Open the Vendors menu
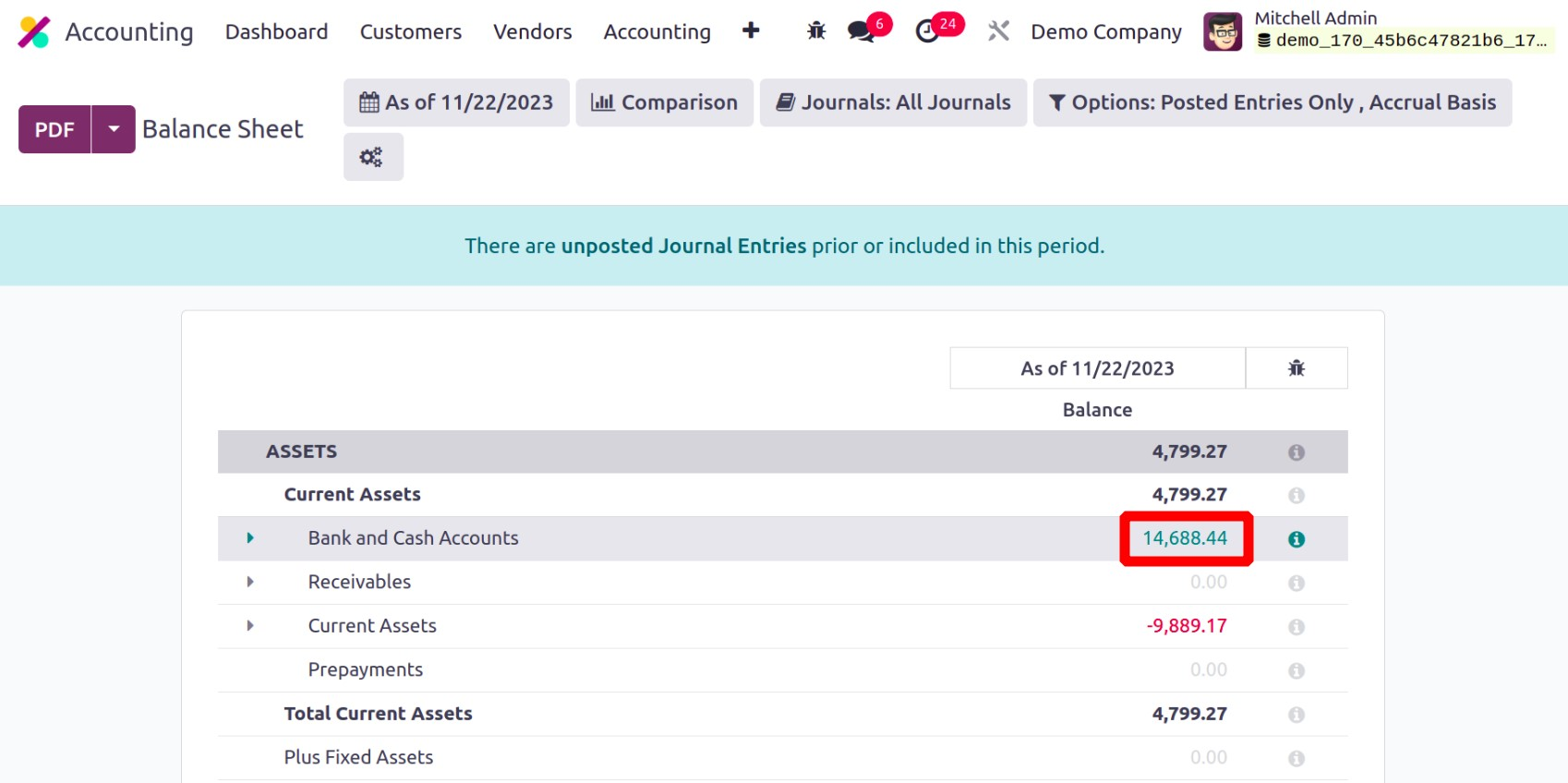 click(x=532, y=31)
